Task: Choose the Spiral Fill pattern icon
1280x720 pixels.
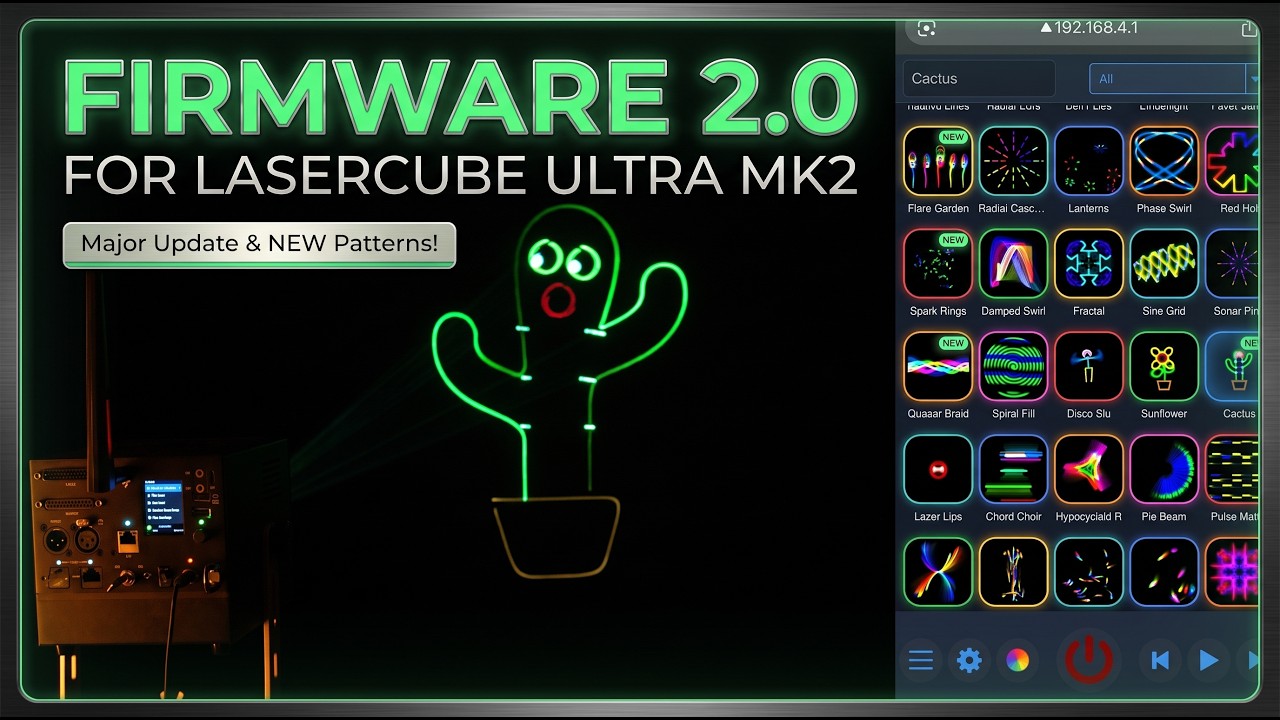Action: click(1013, 366)
